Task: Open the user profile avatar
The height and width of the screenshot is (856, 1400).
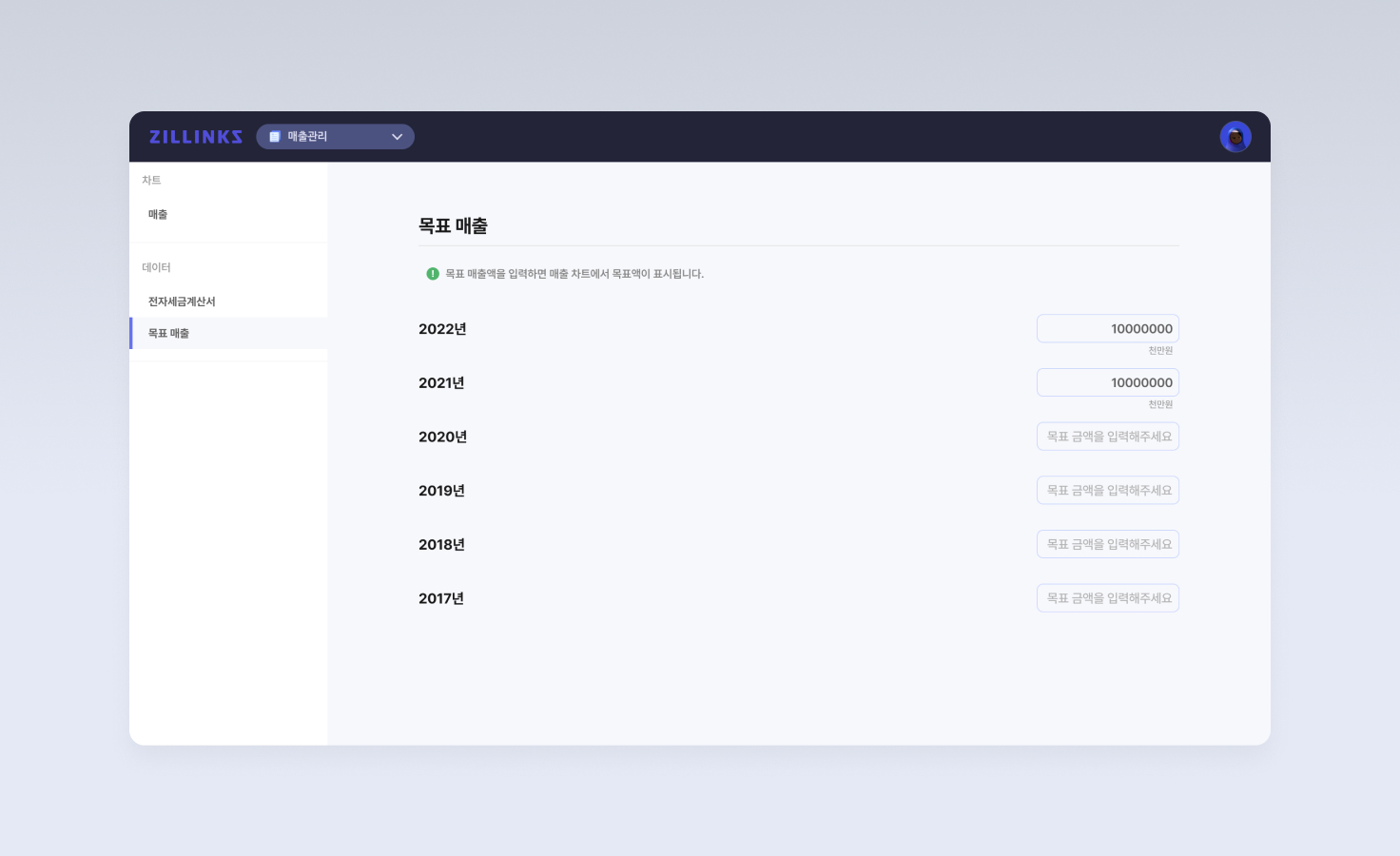Action: pos(1235,137)
